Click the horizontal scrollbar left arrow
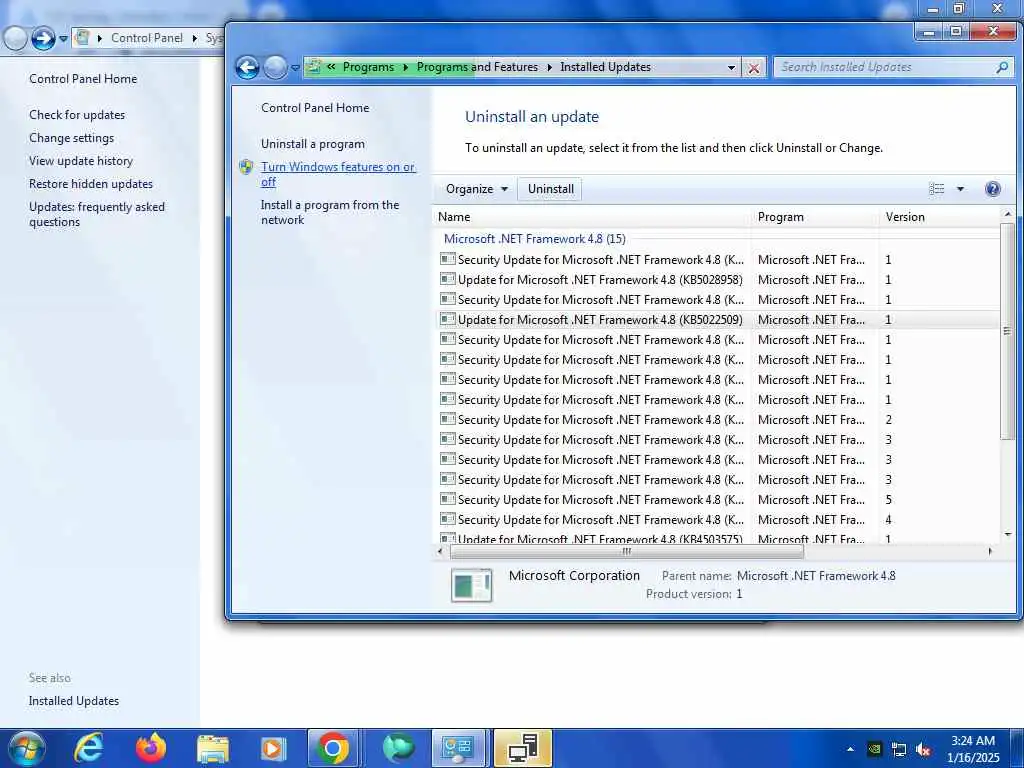This screenshot has width=1024, height=768. (x=440, y=552)
